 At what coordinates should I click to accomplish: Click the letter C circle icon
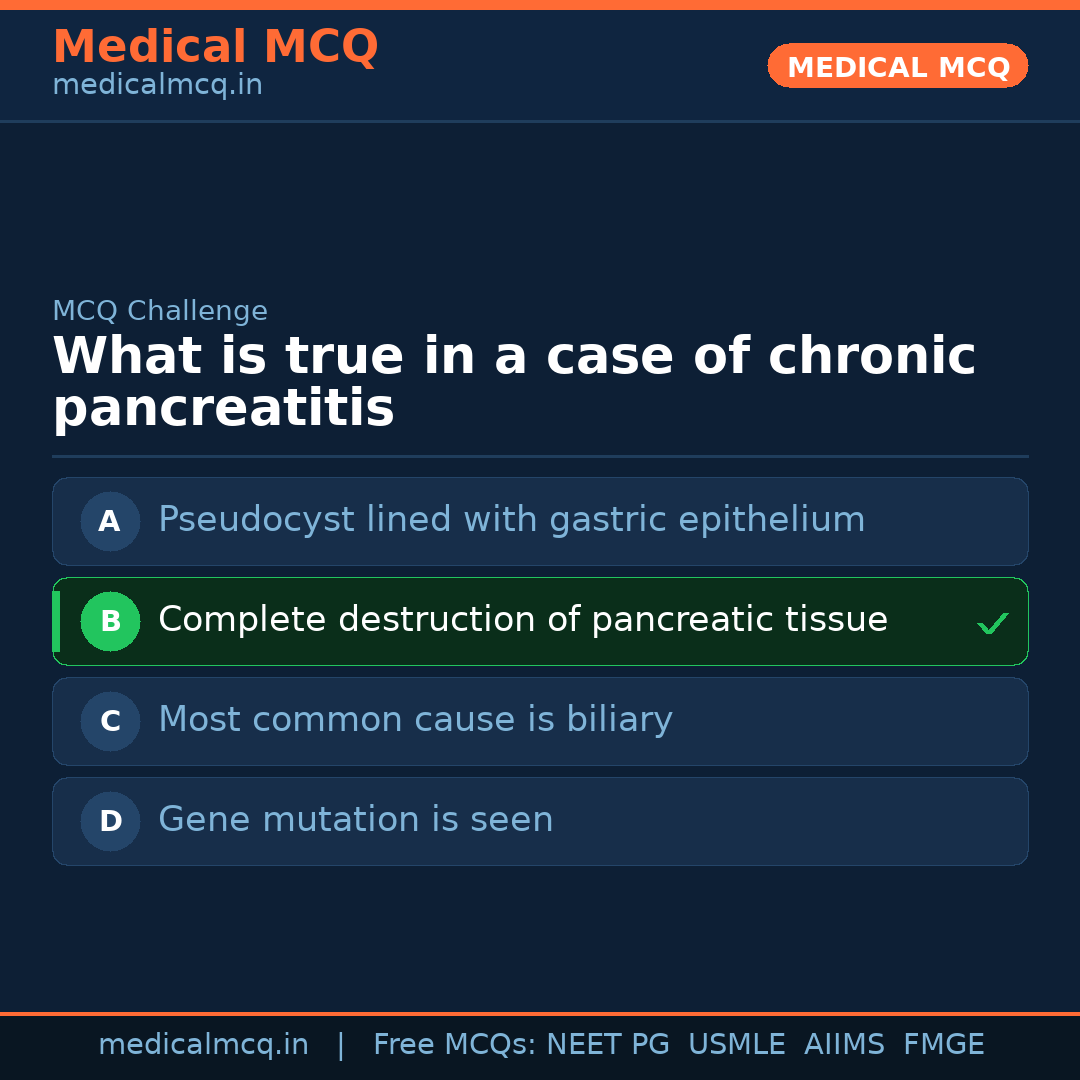[110, 721]
